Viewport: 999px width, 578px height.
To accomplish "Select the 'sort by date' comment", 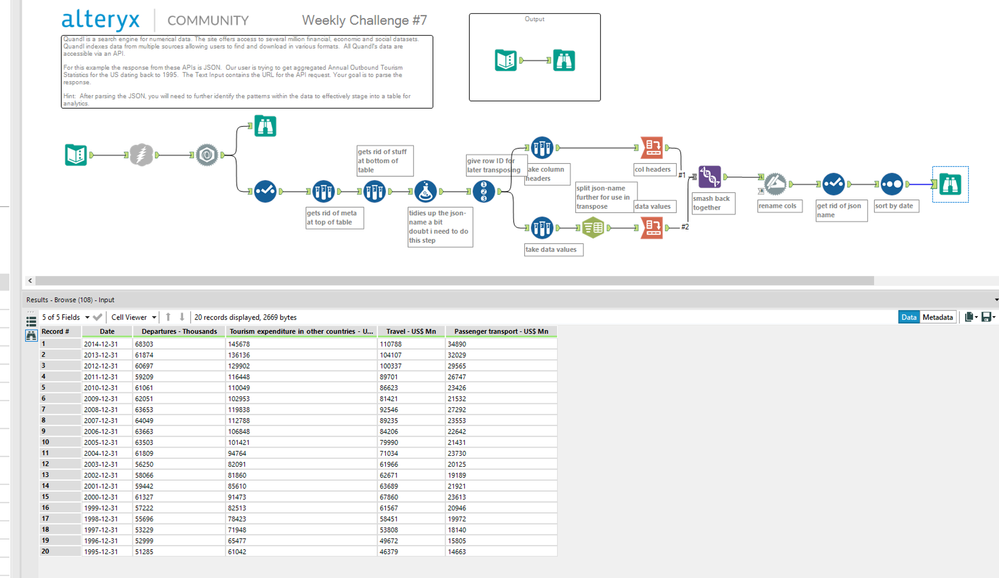I will tap(895, 206).
